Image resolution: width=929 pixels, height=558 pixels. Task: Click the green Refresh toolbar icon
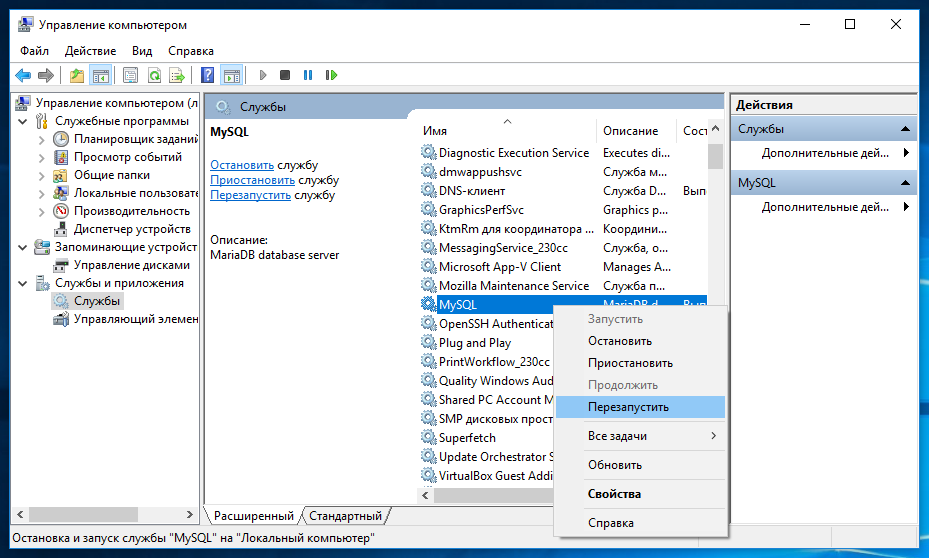(154, 75)
